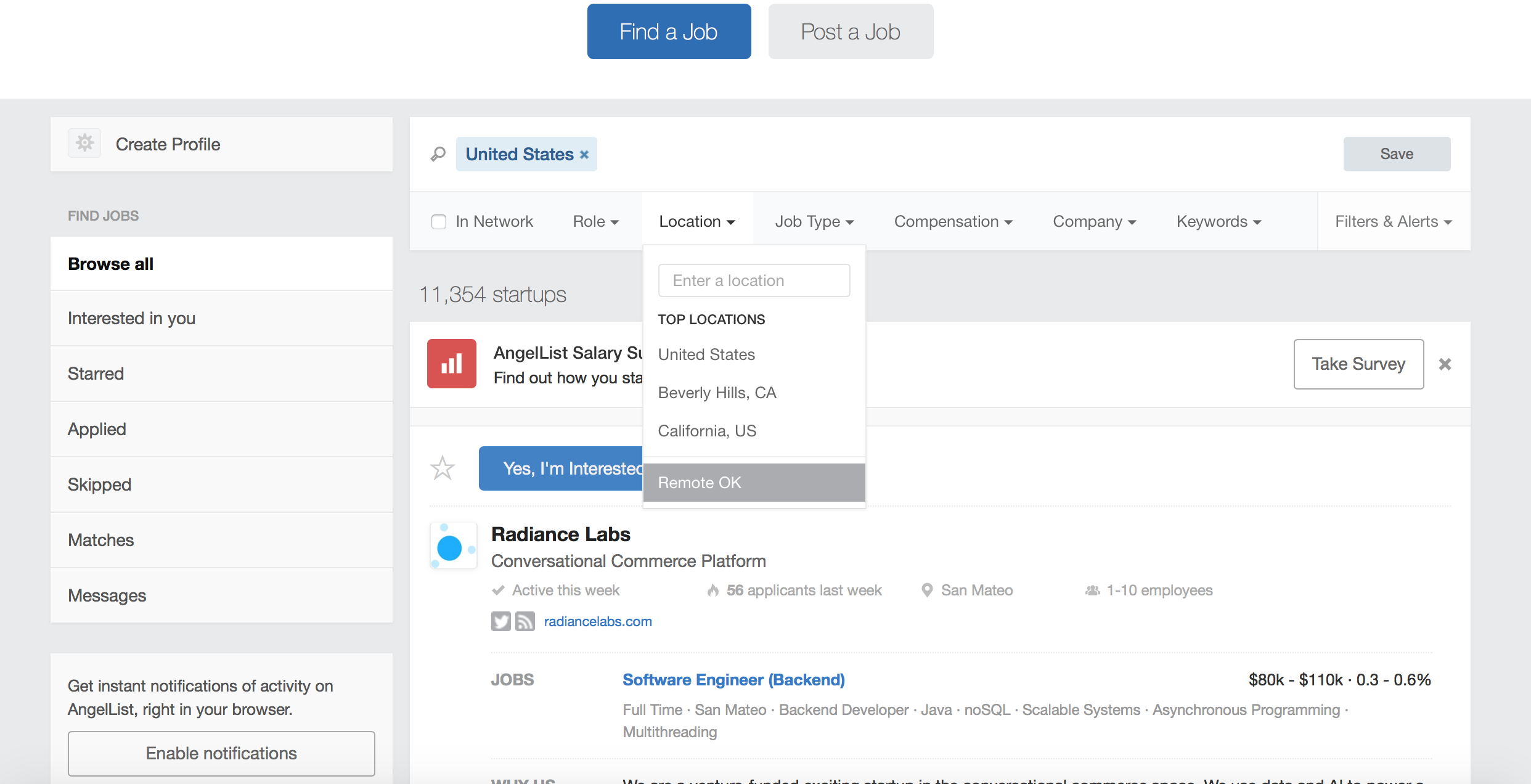Open Interested in you list
Screen dimensions: 1531x784
[x=221, y=318]
